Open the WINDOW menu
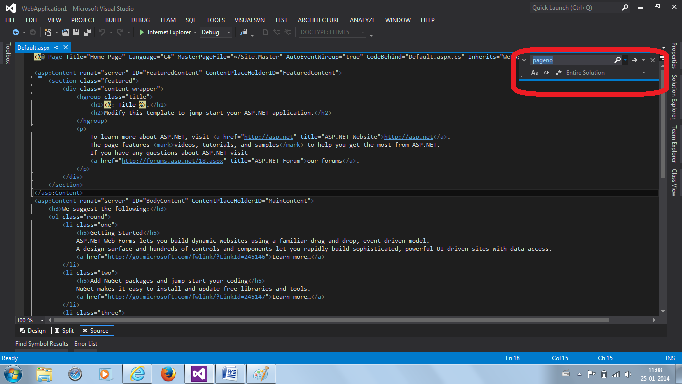The height and width of the screenshot is (384, 682). coord(398,20)
